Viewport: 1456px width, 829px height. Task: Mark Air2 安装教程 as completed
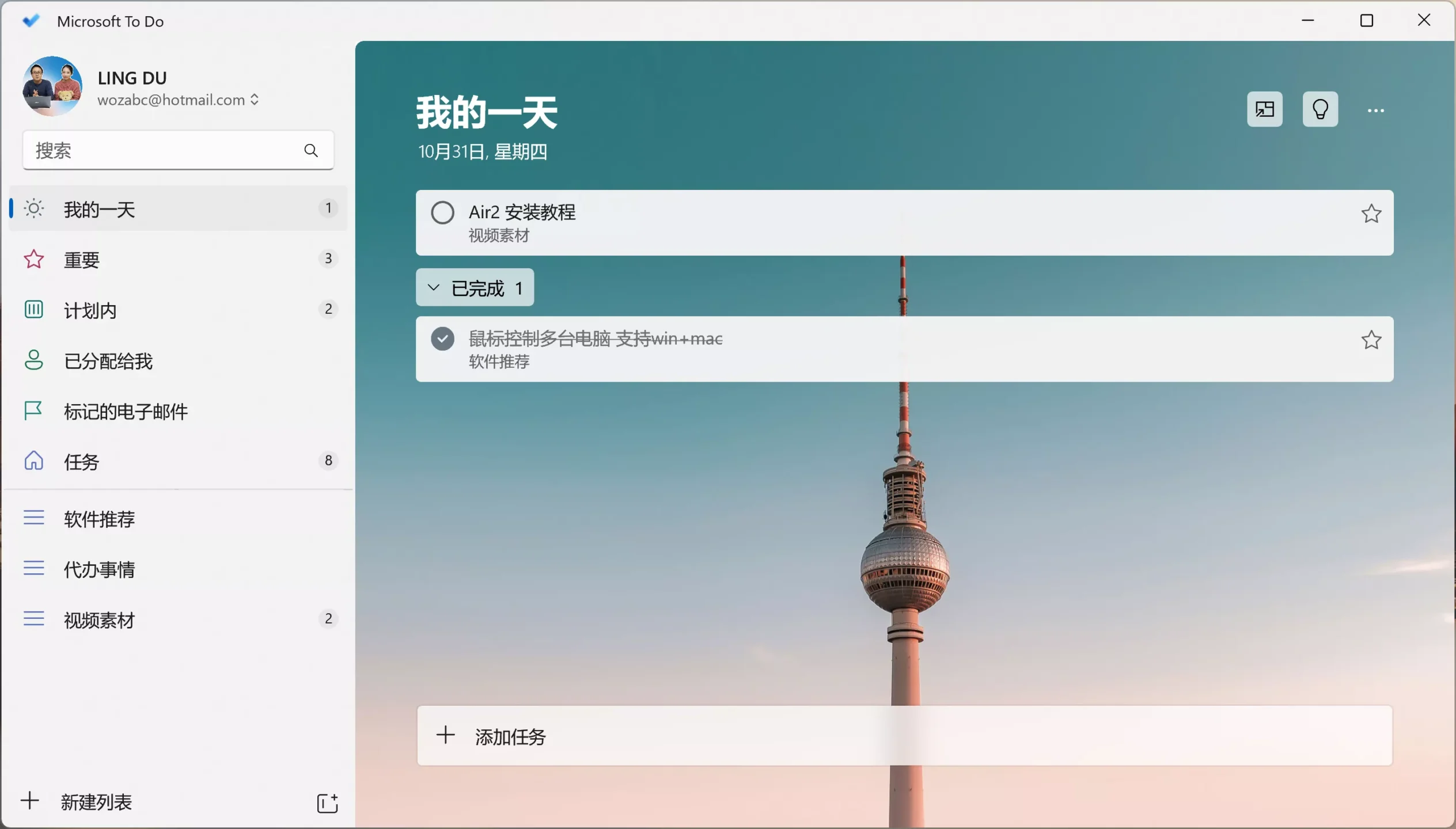point(442,213)
